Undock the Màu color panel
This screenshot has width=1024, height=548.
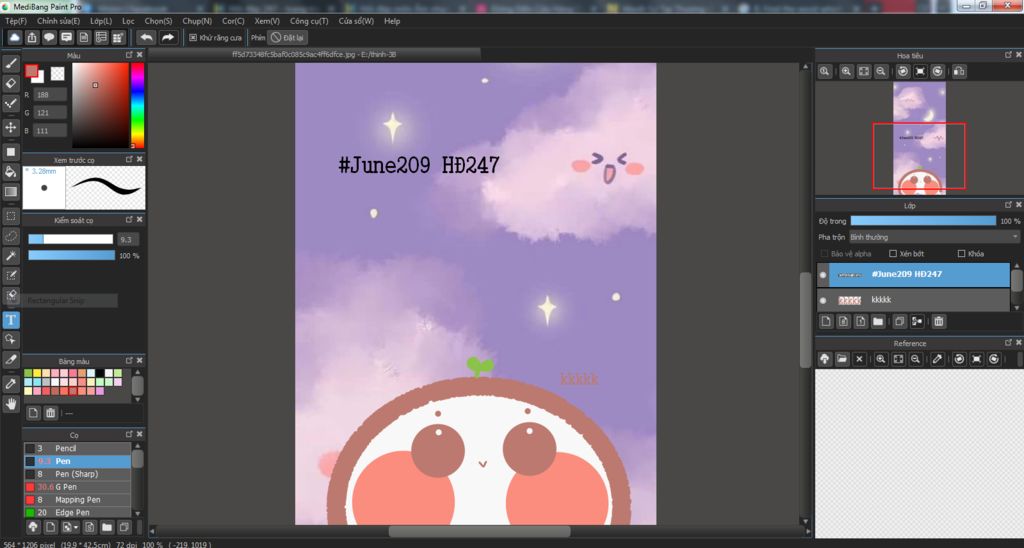click(129, 56)
